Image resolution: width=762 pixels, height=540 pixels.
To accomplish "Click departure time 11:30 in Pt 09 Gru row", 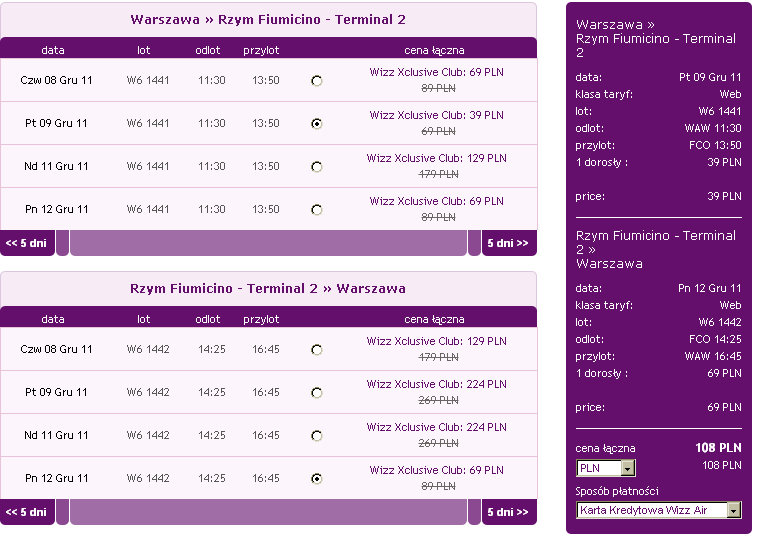I will [x=211, y=123].
